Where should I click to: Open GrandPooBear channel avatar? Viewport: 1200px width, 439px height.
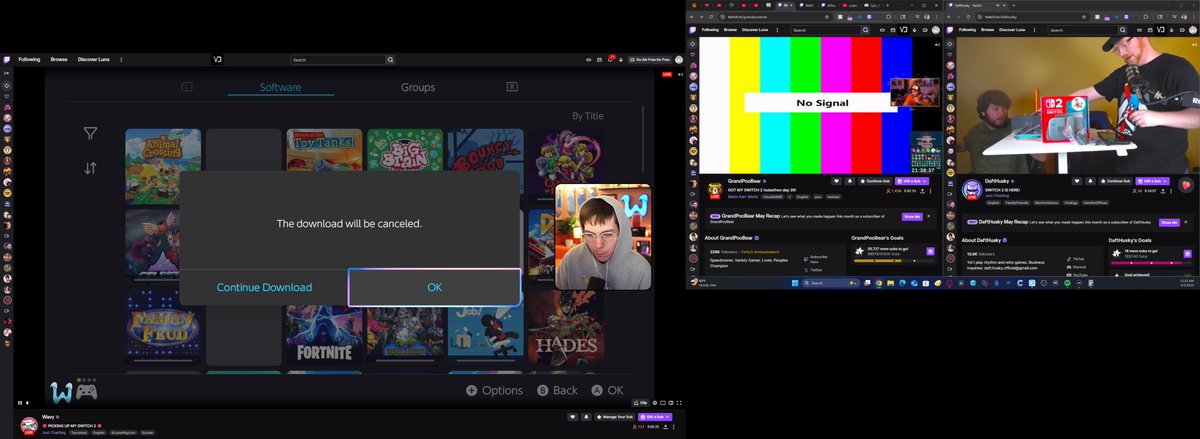tap(716, 189)
